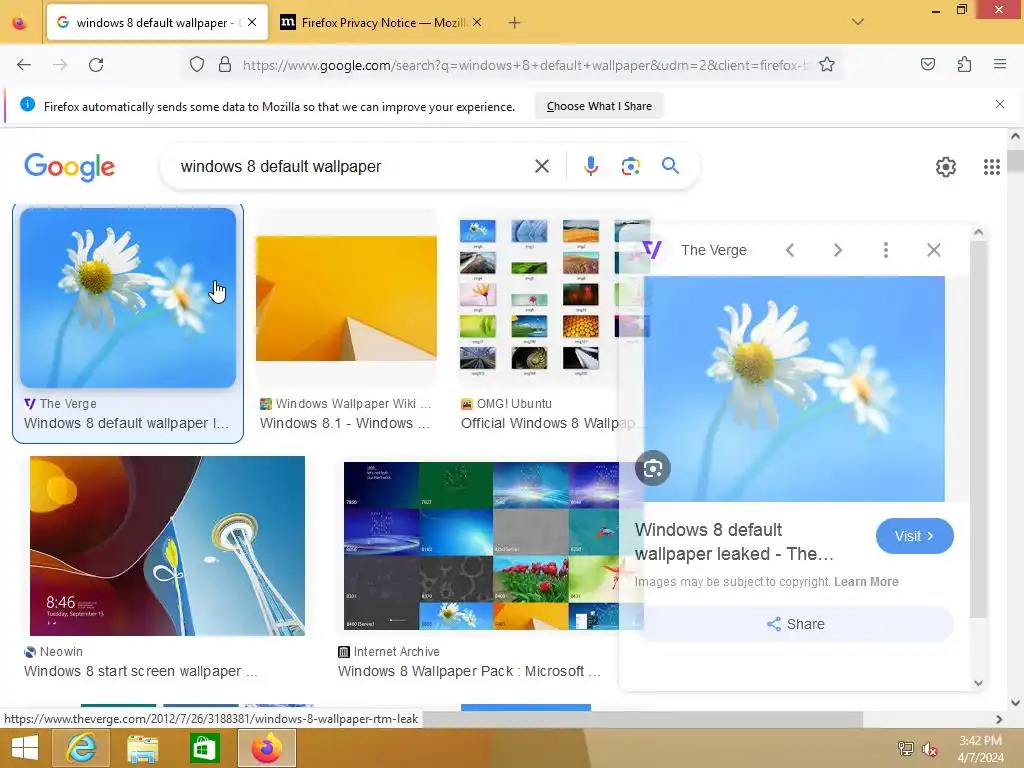
Task: Click the page scroll-down arrow
Action: click(x=1016, y=703)
